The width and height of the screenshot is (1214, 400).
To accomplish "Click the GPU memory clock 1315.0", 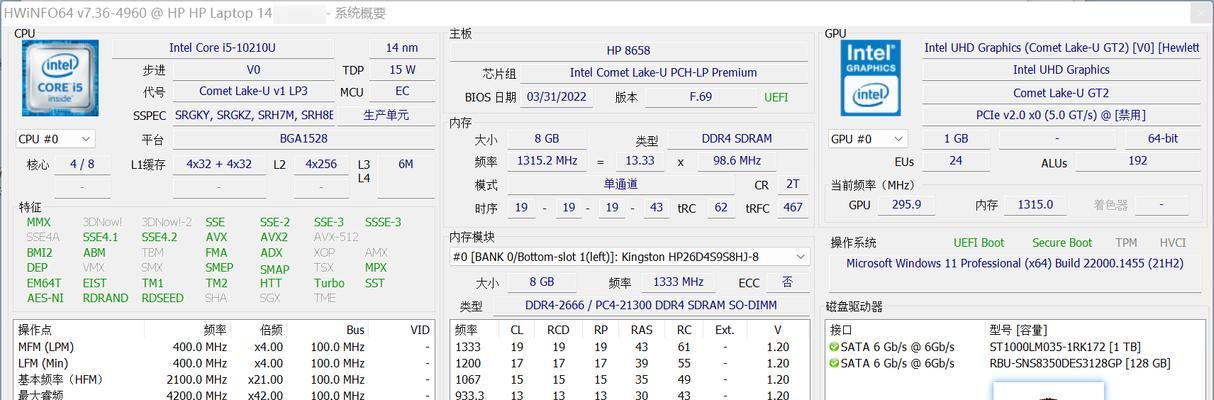I will (1035, 204).
